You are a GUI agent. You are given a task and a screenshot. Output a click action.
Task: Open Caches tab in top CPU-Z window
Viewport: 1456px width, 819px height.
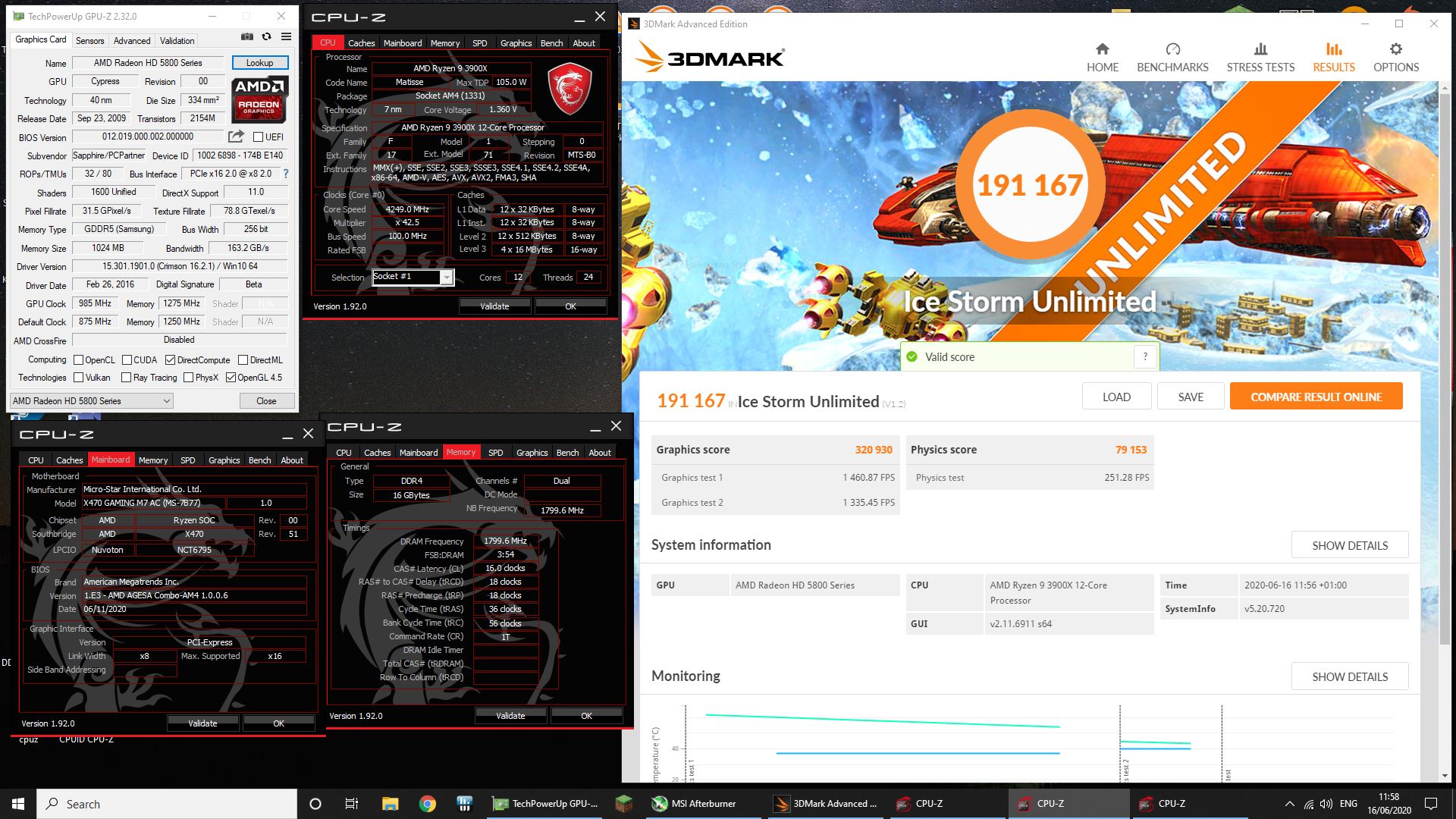361,43
